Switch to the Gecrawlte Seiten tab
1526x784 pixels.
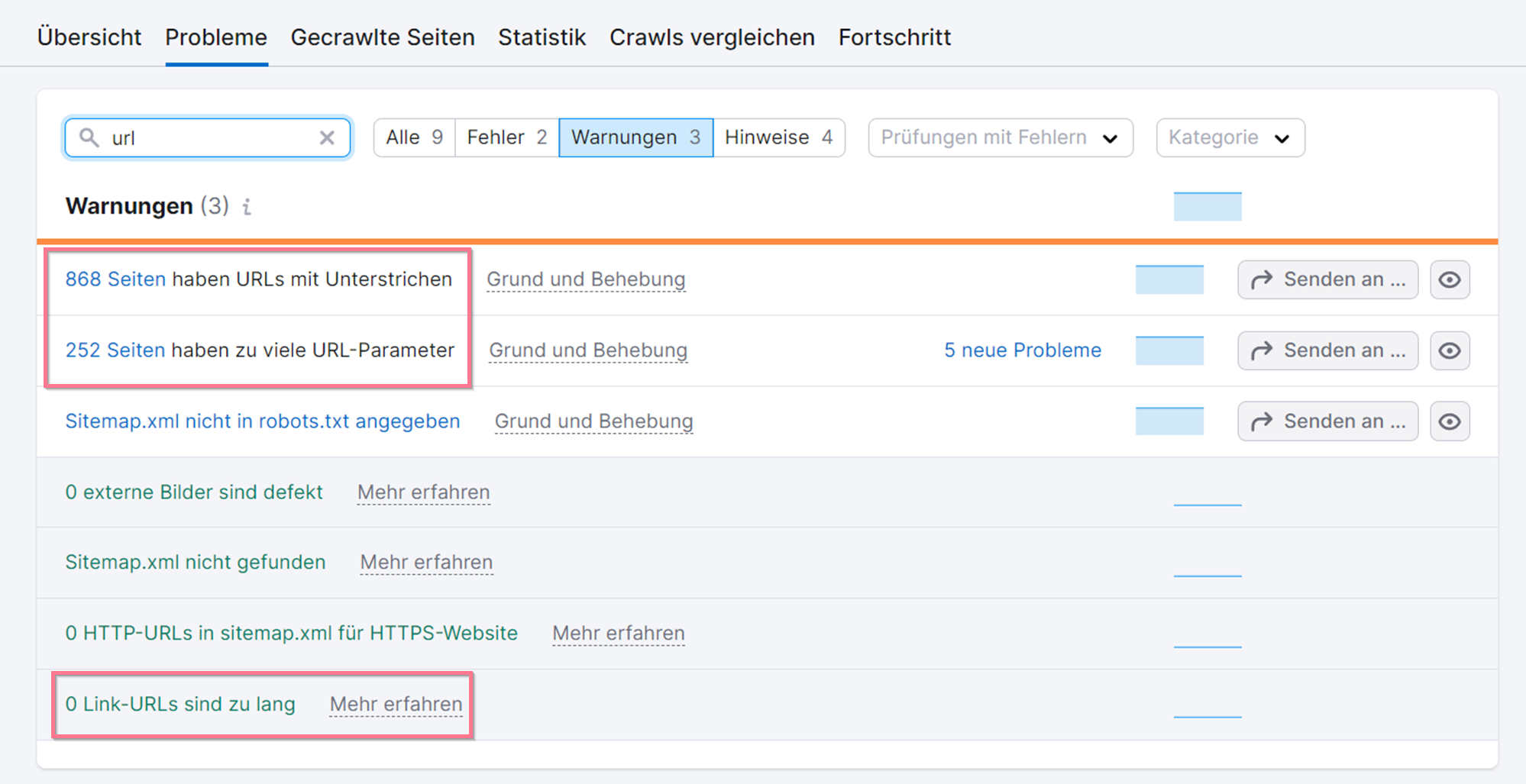382,37
